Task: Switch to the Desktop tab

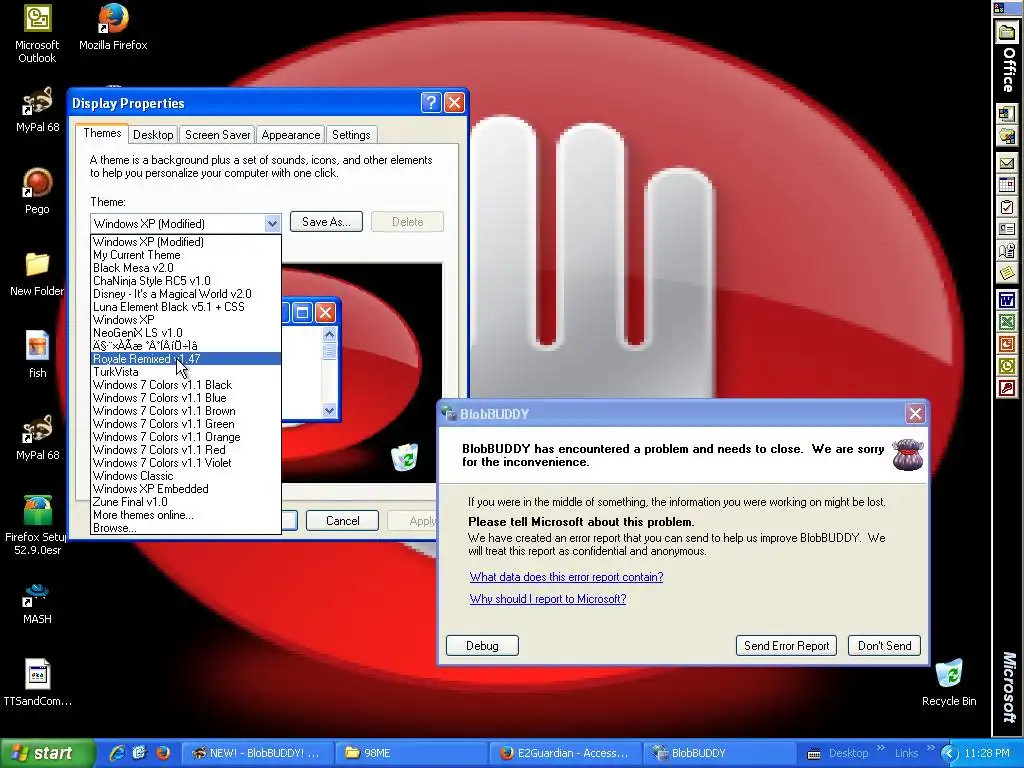Action: coord(153,135)
